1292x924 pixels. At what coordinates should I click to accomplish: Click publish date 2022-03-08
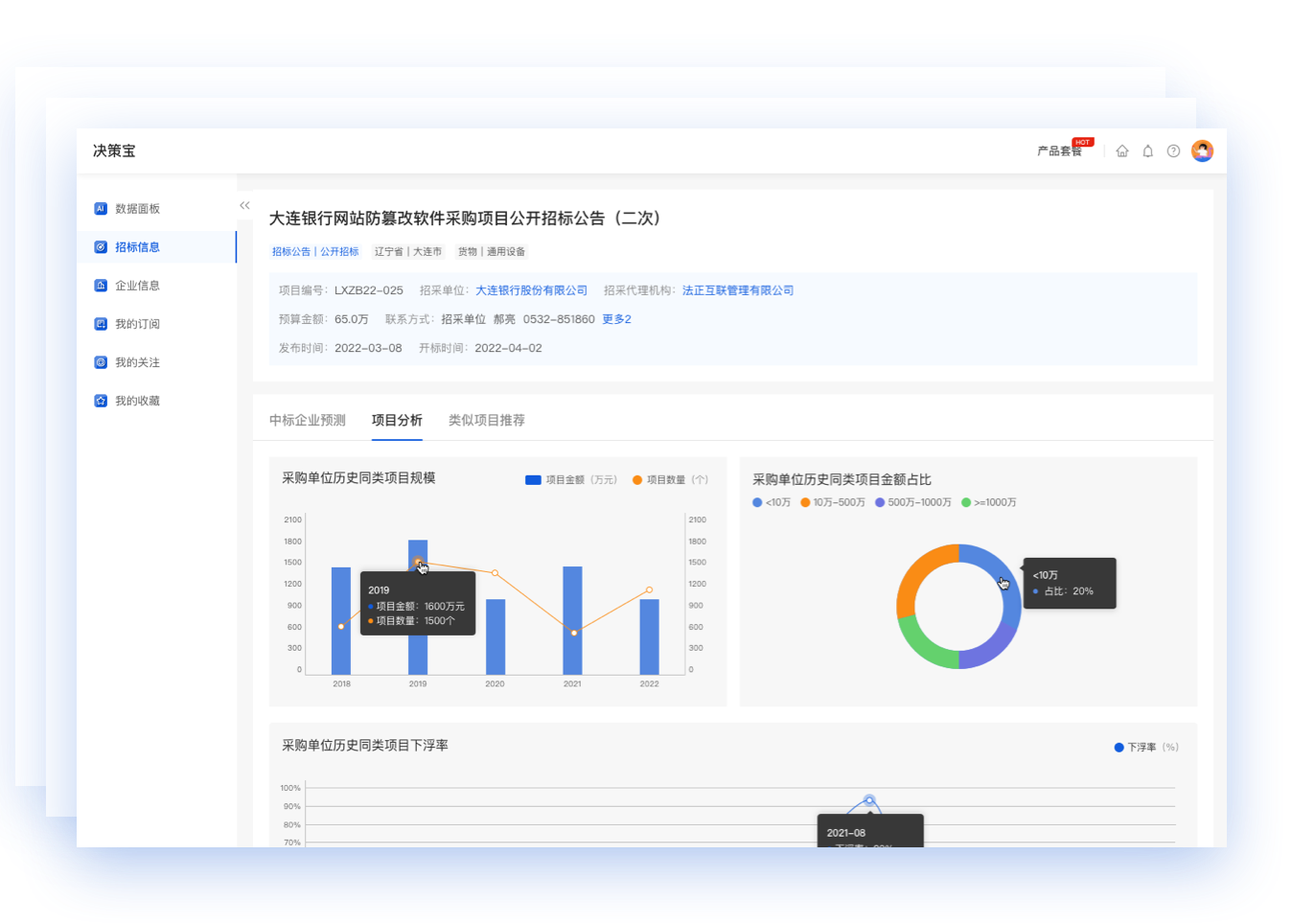pyautogui.click(x=368, y=348)
